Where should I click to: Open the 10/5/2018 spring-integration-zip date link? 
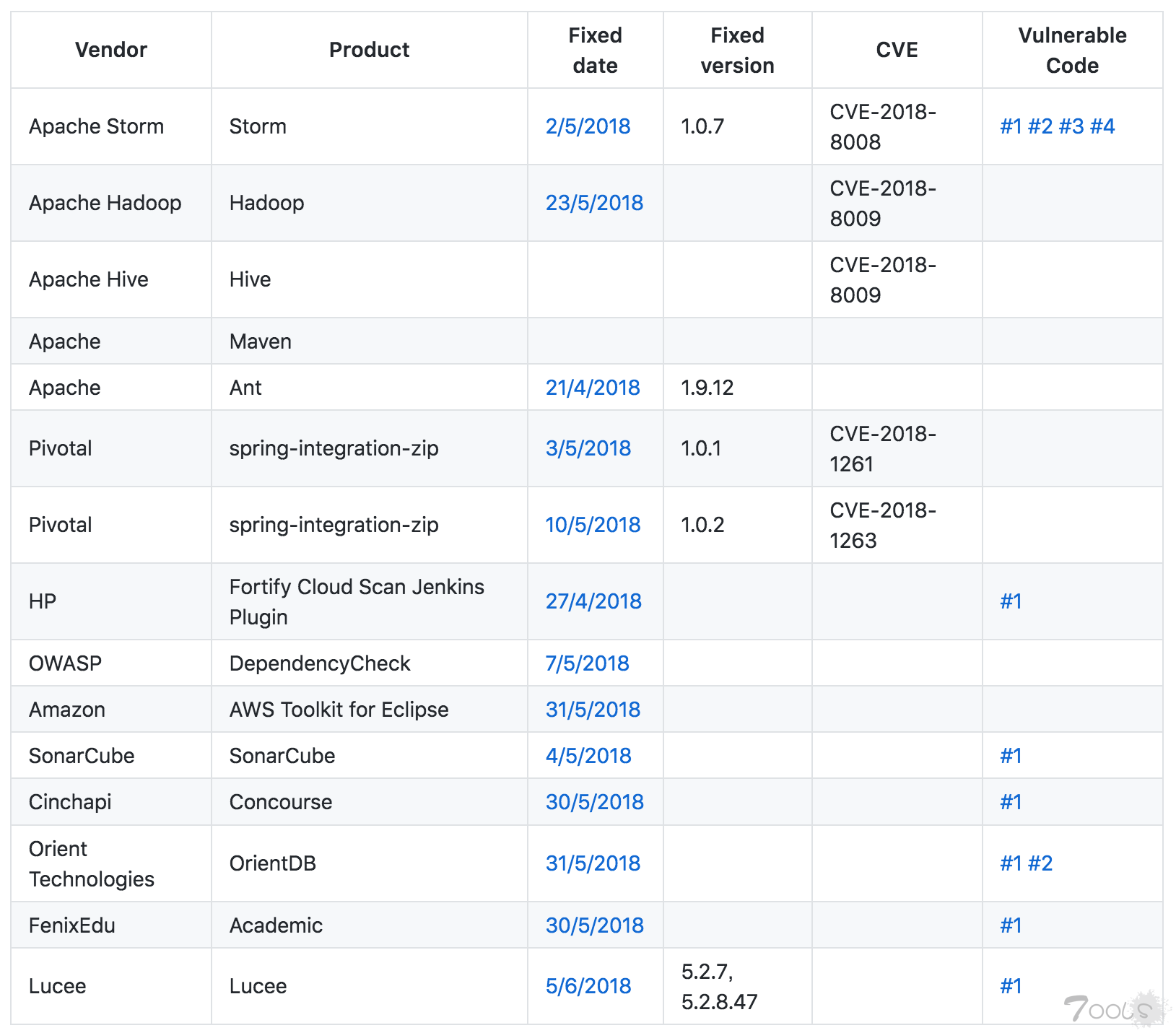pyautogui.click(x=593, y=525)
